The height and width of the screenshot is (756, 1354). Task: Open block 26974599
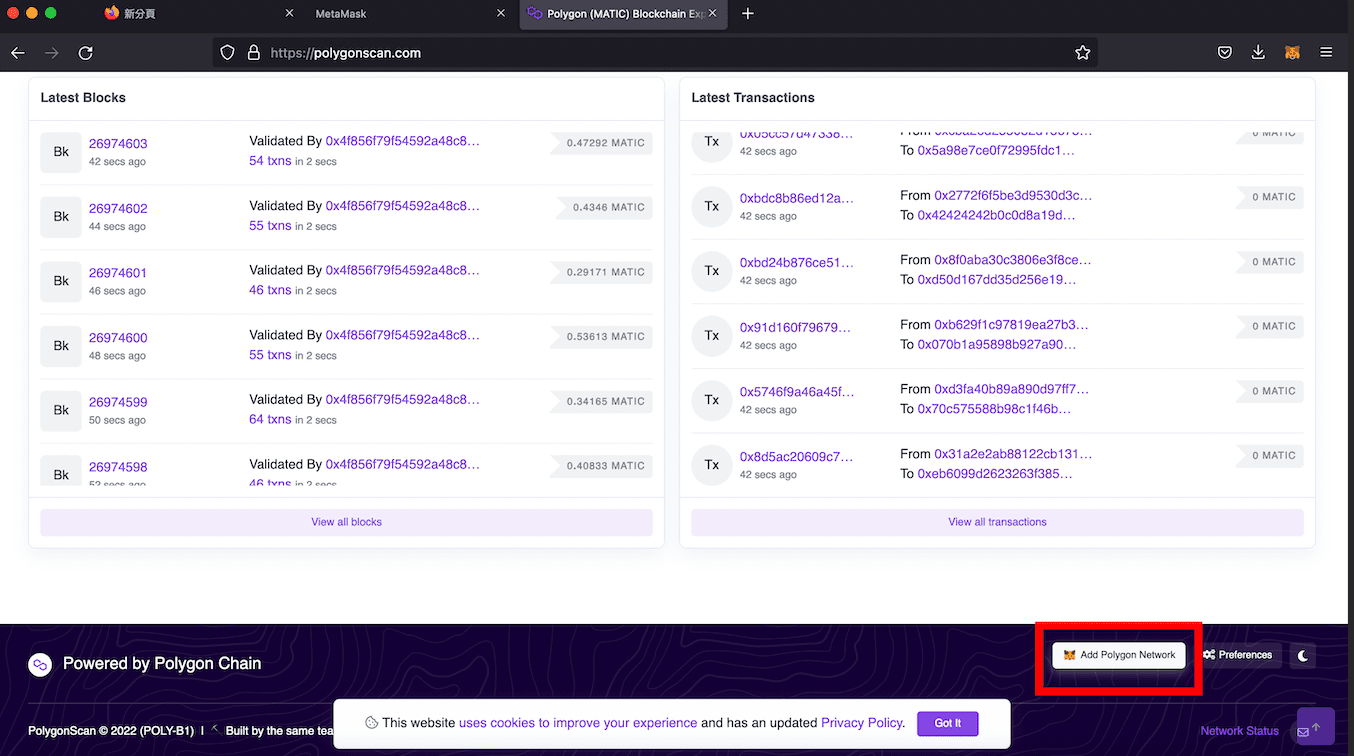coord(118,402)
